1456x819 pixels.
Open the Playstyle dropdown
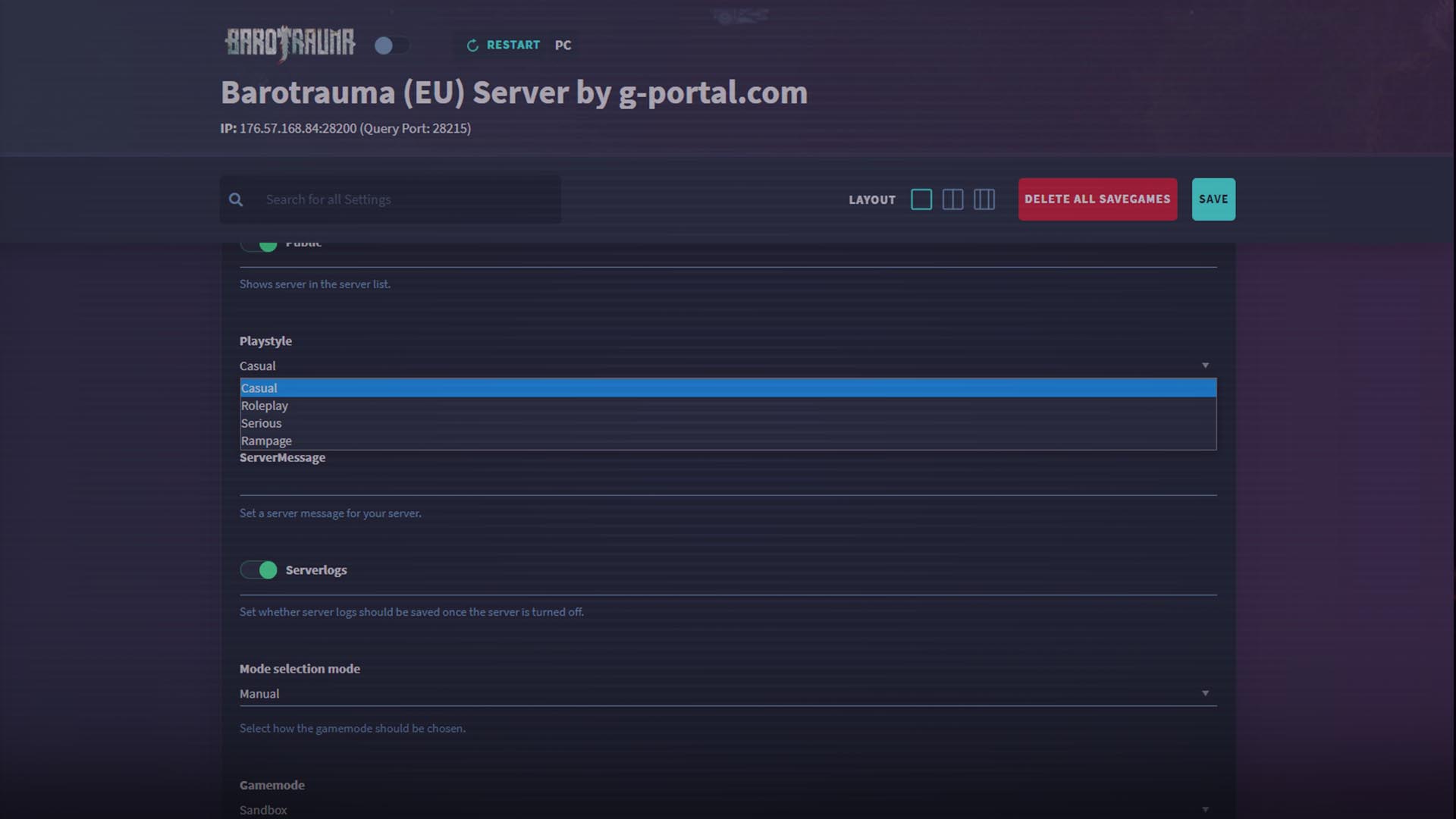click(x=728, y=366)
